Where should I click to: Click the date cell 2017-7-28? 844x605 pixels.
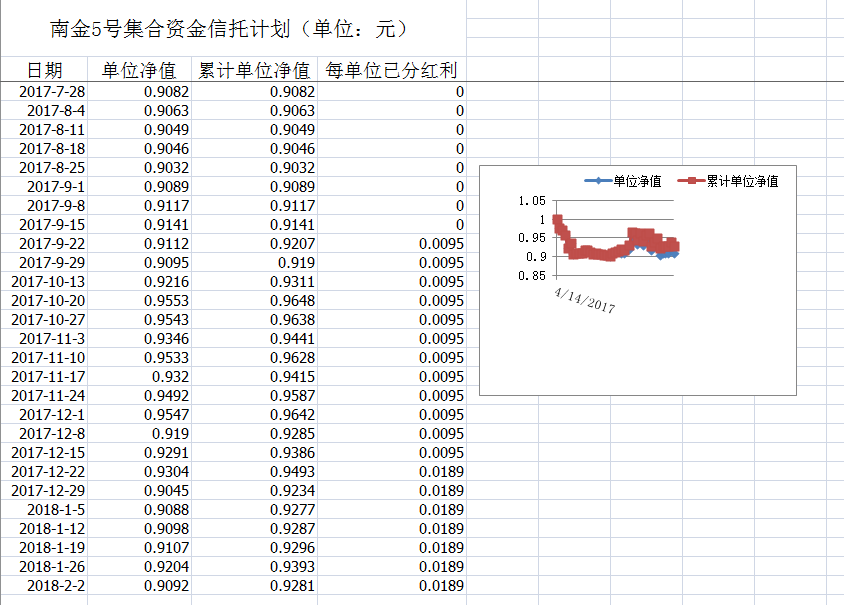pos(52,92)
